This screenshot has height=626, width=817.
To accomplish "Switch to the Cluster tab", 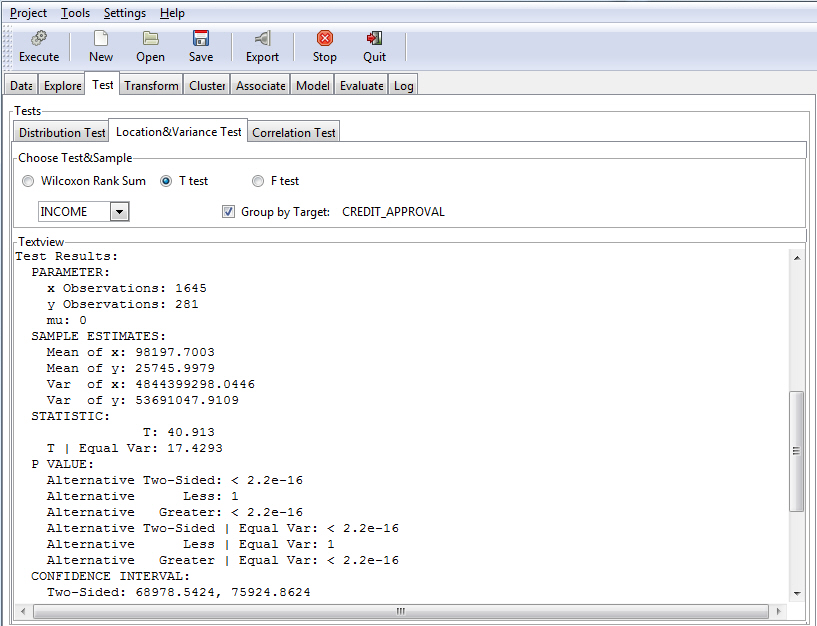I will point(207,85).
